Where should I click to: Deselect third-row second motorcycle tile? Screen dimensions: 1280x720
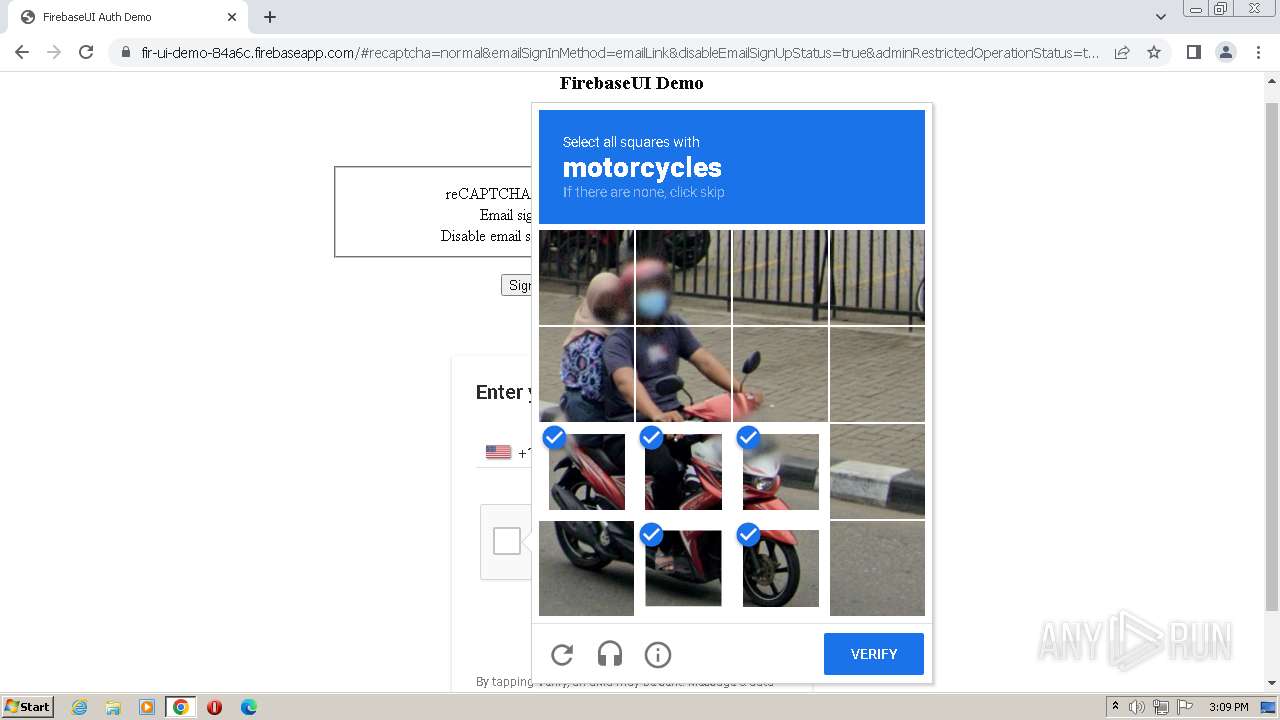[x=683, y=471]
